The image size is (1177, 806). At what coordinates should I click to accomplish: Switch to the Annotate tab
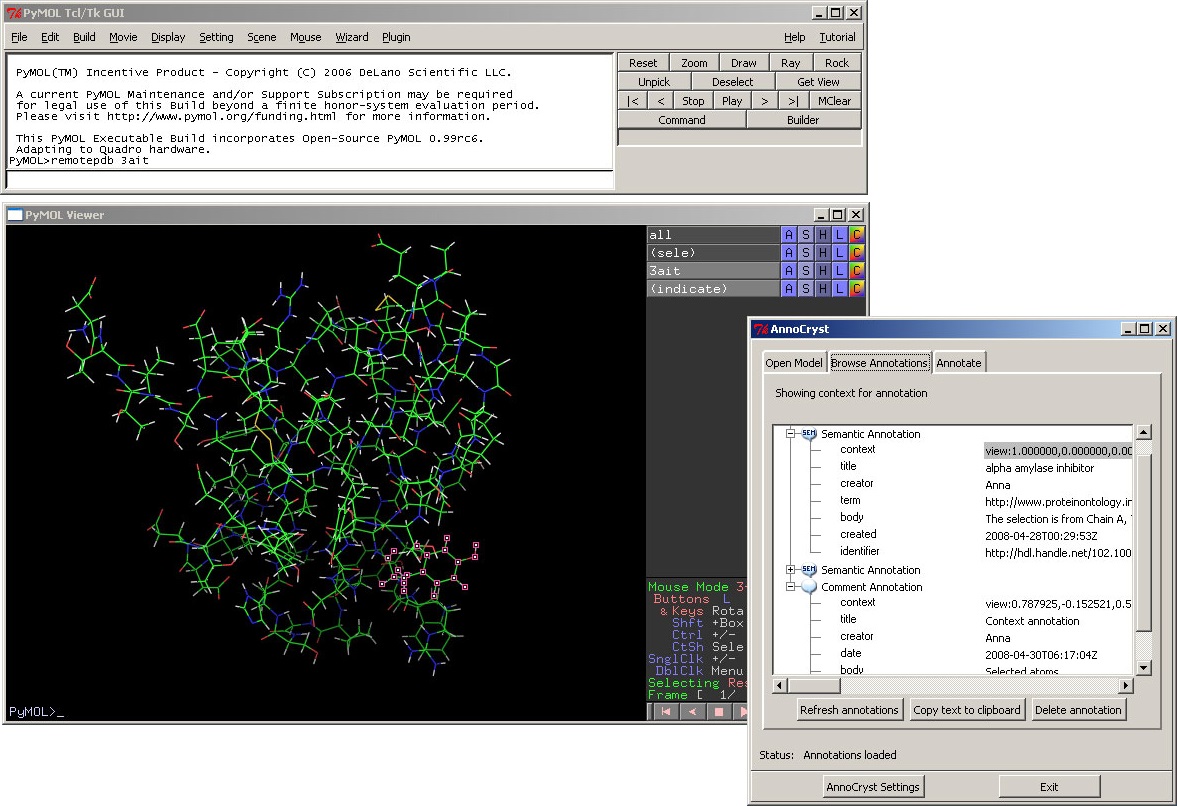coord(959,362)
